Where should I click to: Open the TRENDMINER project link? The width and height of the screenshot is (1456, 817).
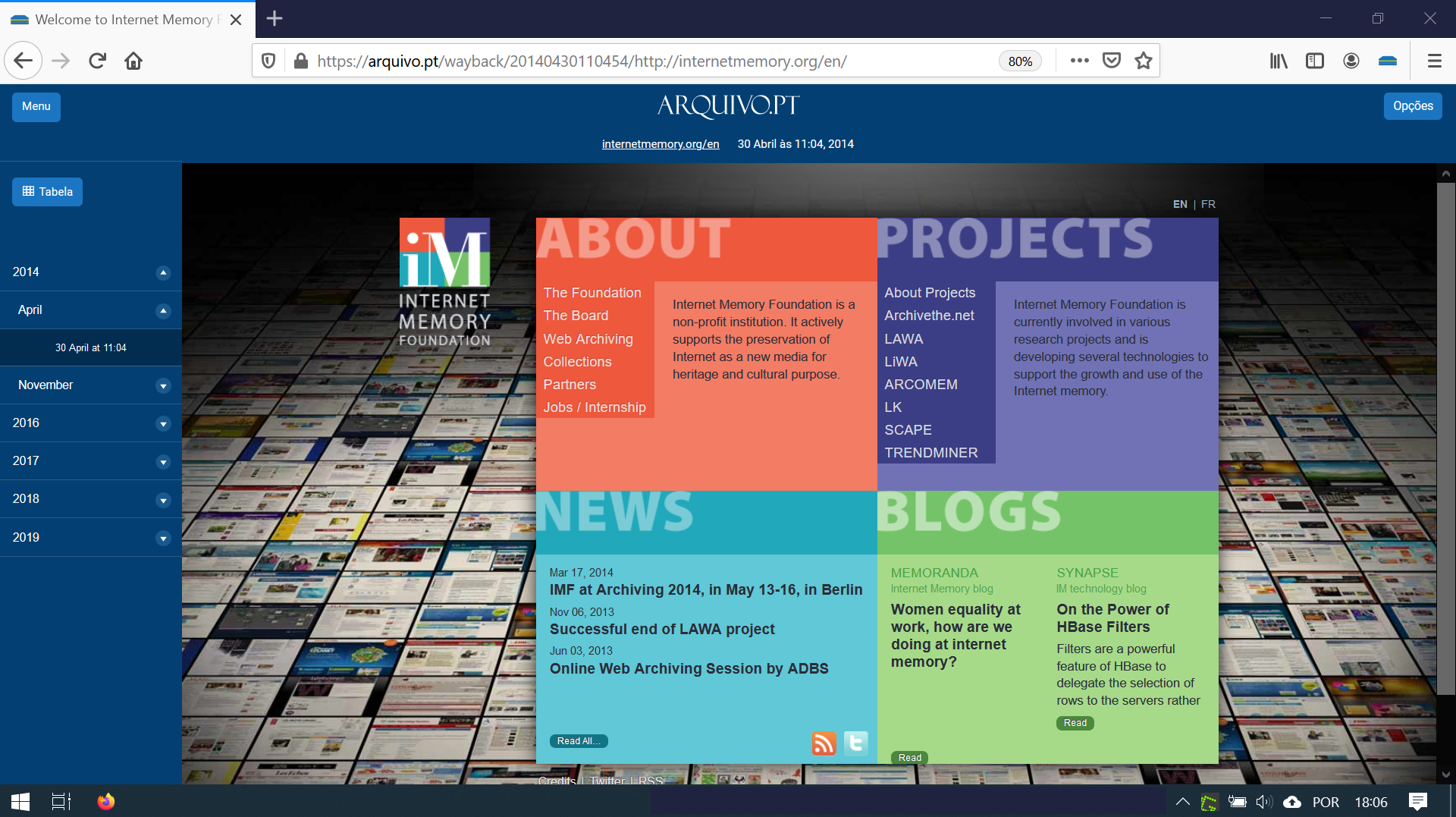coord(930,453)
